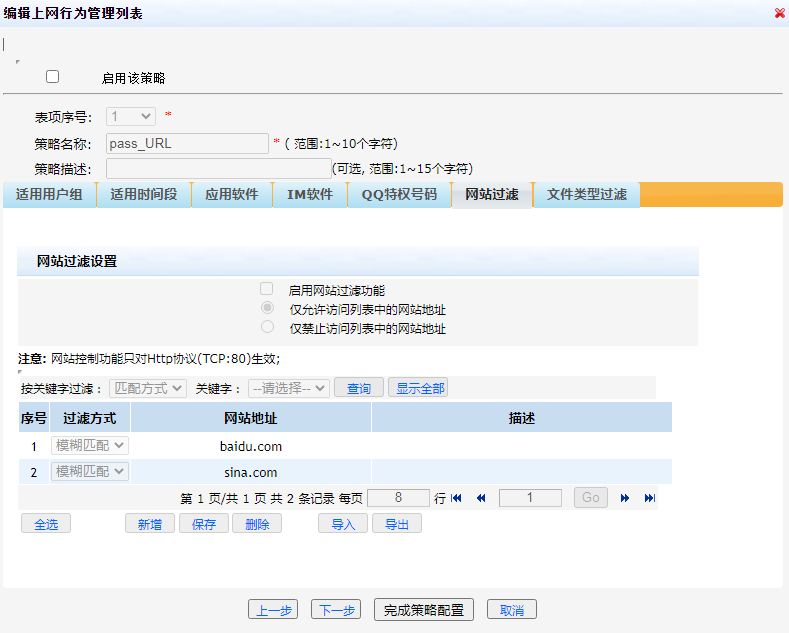The width and height of the screenshot is (789, 633).
Task: Switch to 适用用户组 tab
Action: click(49, 194)
